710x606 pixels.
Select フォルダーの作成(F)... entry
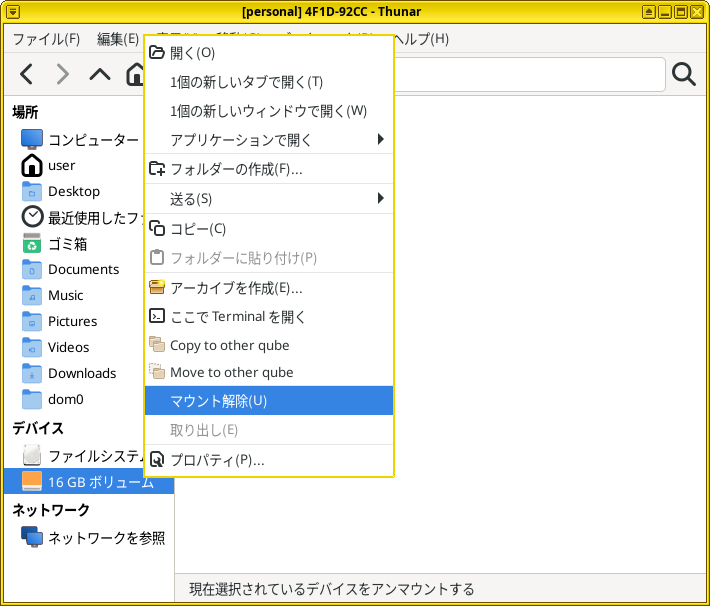[269, 169]
